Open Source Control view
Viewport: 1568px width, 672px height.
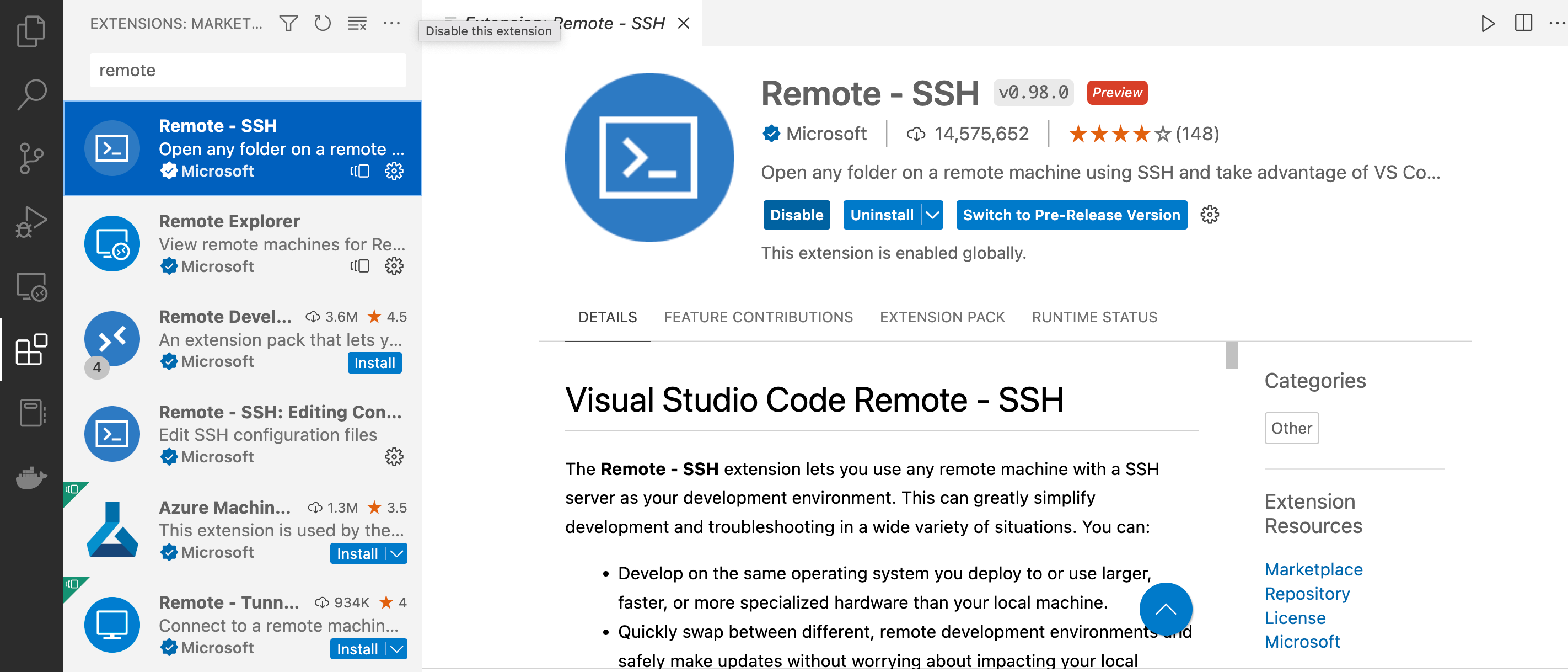point(31,158)
